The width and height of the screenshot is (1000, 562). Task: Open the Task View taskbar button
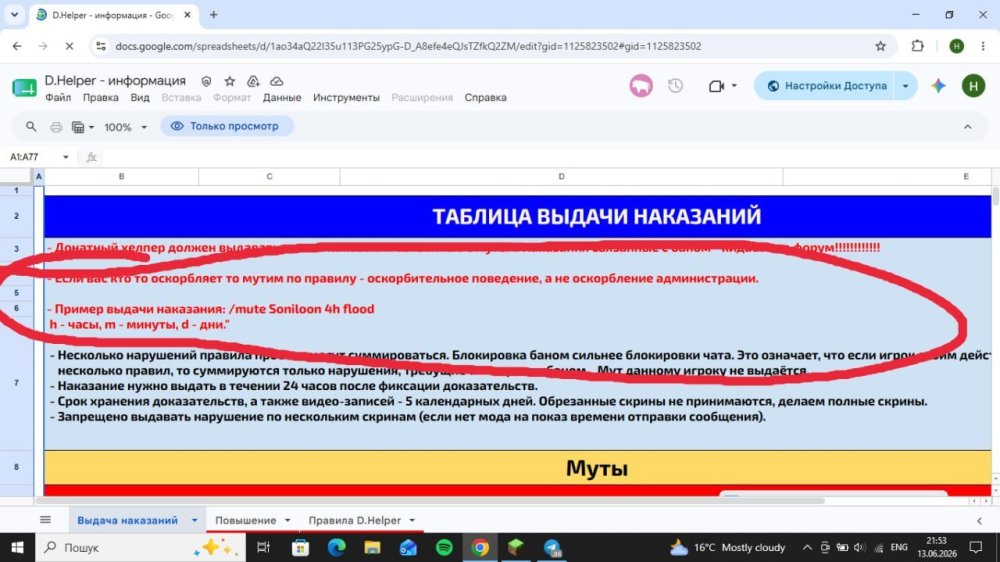(263, 547)
